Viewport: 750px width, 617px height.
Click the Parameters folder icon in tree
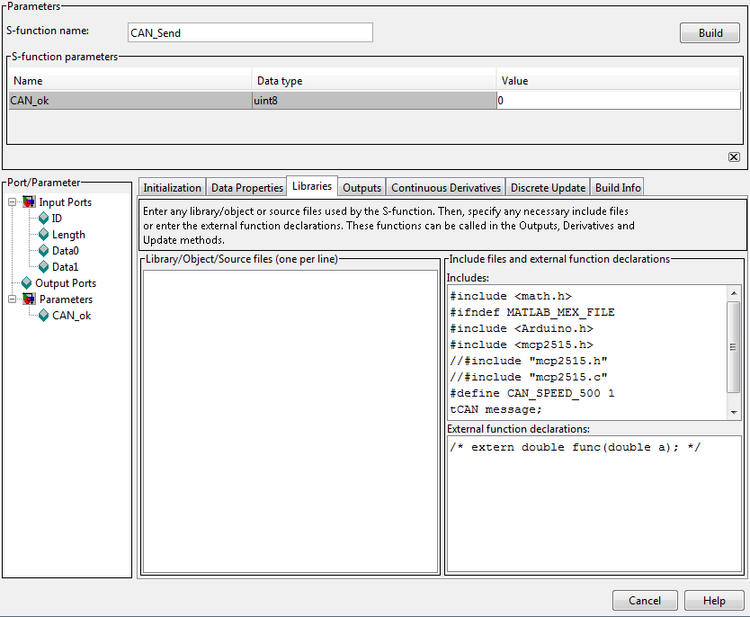27,299
